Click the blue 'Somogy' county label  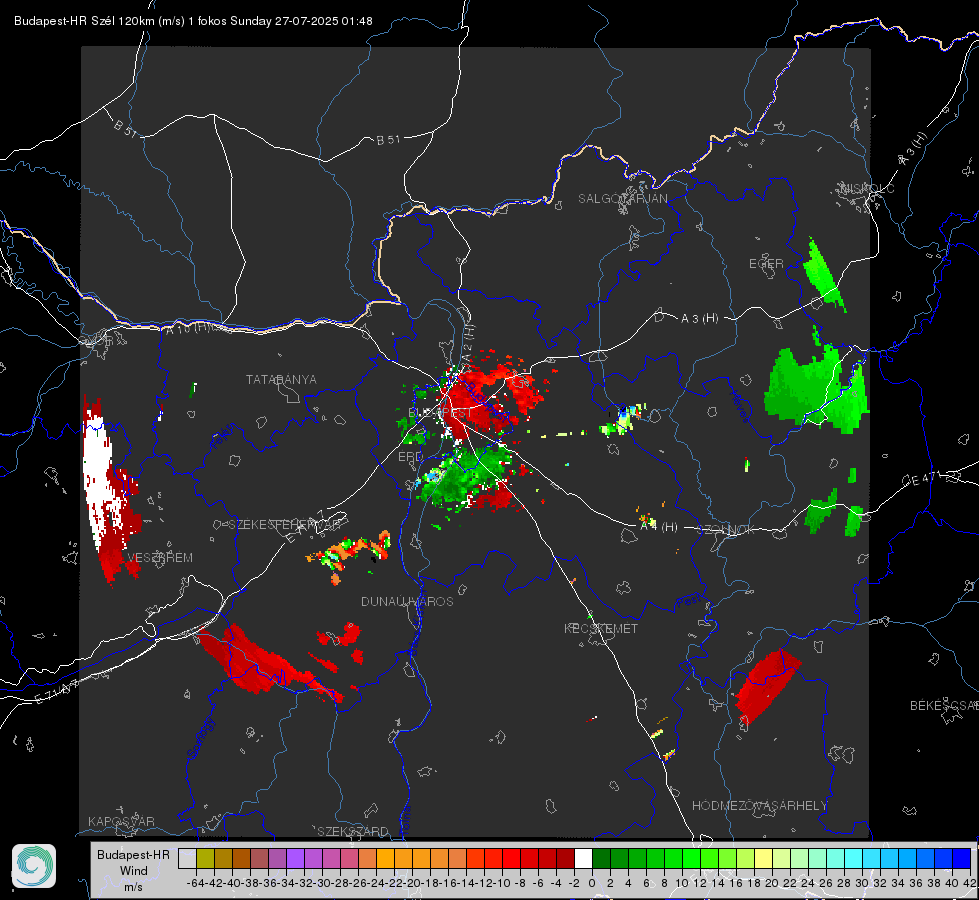[200, 738]
